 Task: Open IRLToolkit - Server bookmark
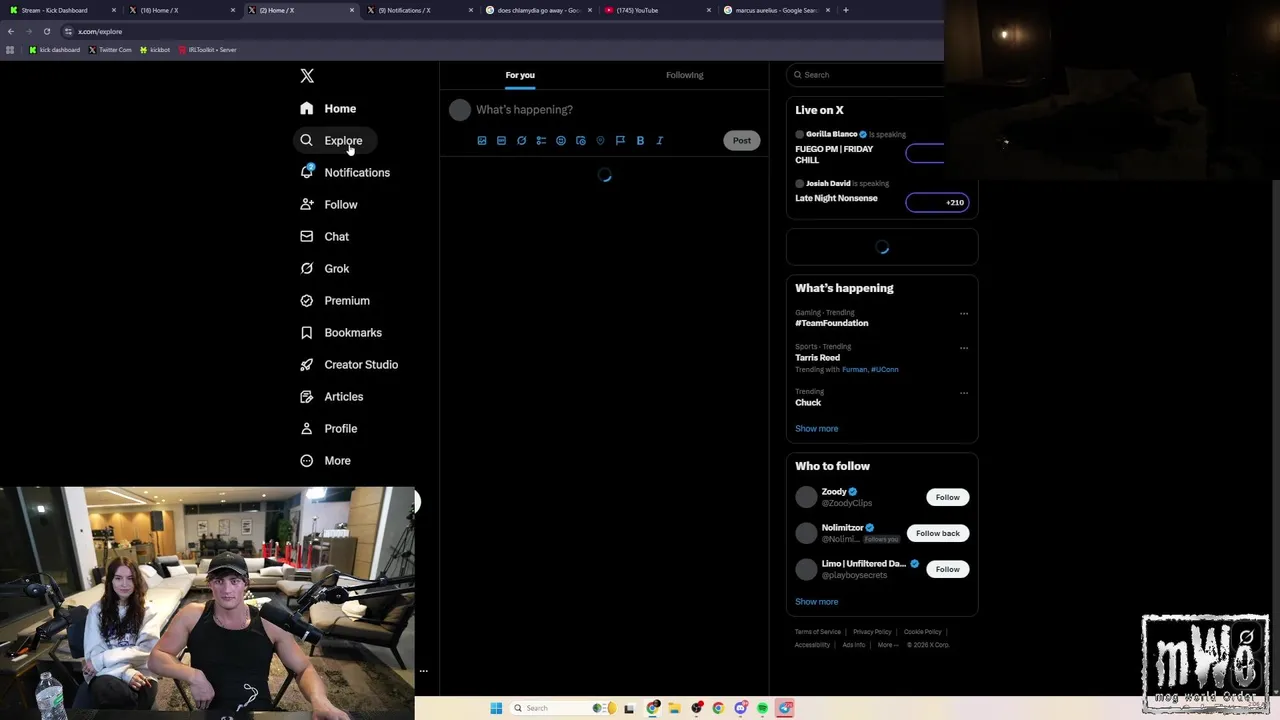tap(207, 49)
